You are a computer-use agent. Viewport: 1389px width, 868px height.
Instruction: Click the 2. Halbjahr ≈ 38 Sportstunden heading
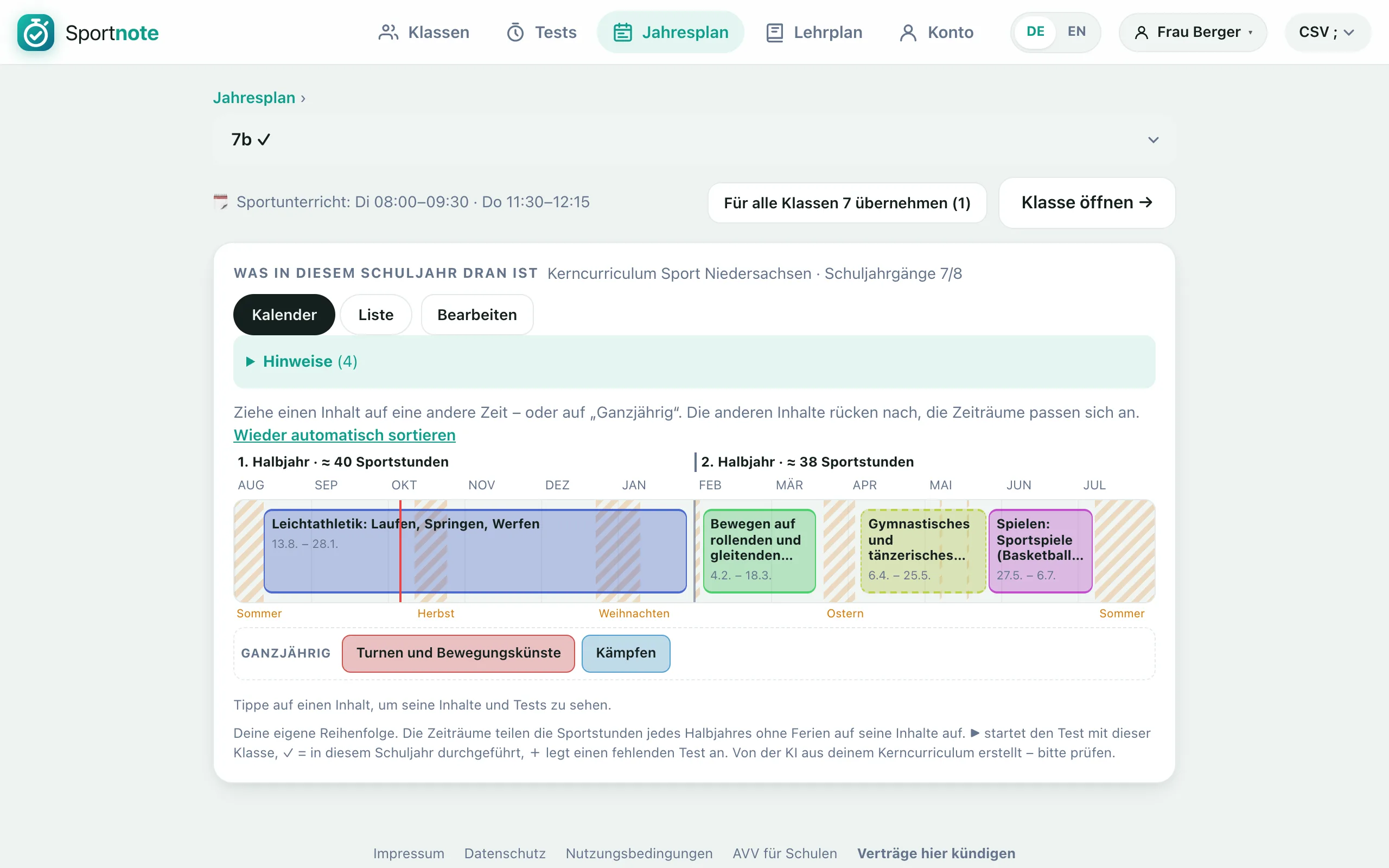pyautogui.click(x=807, y=462)
